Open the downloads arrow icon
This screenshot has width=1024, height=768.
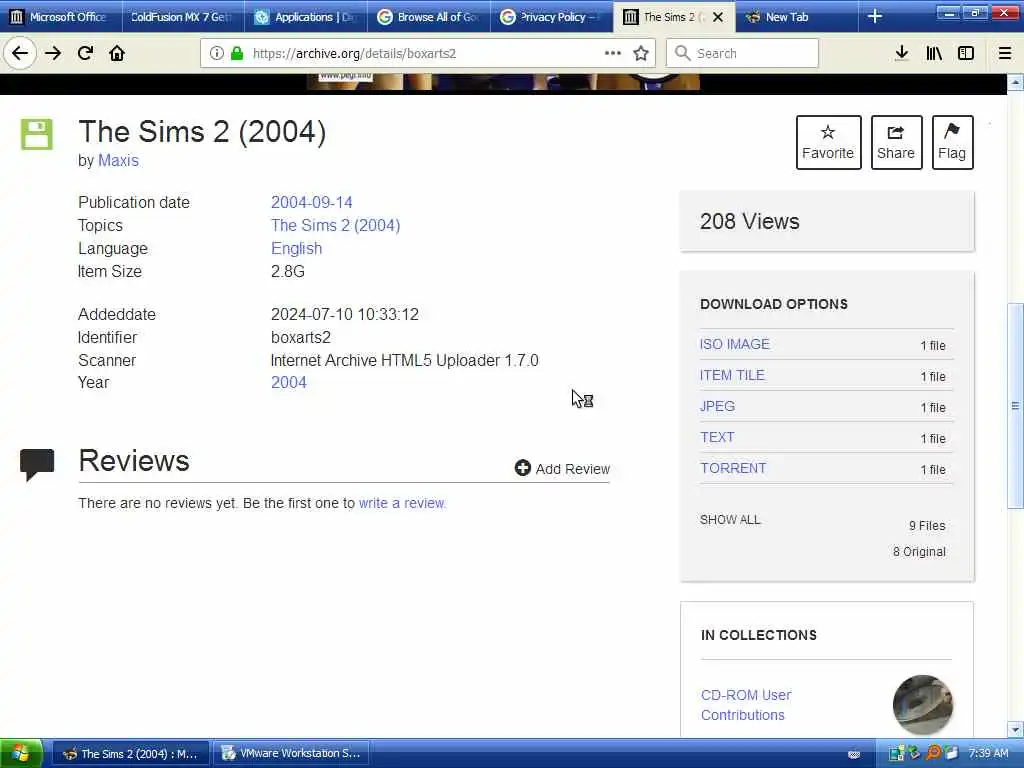pyautogui.click(x=902, y=54)
